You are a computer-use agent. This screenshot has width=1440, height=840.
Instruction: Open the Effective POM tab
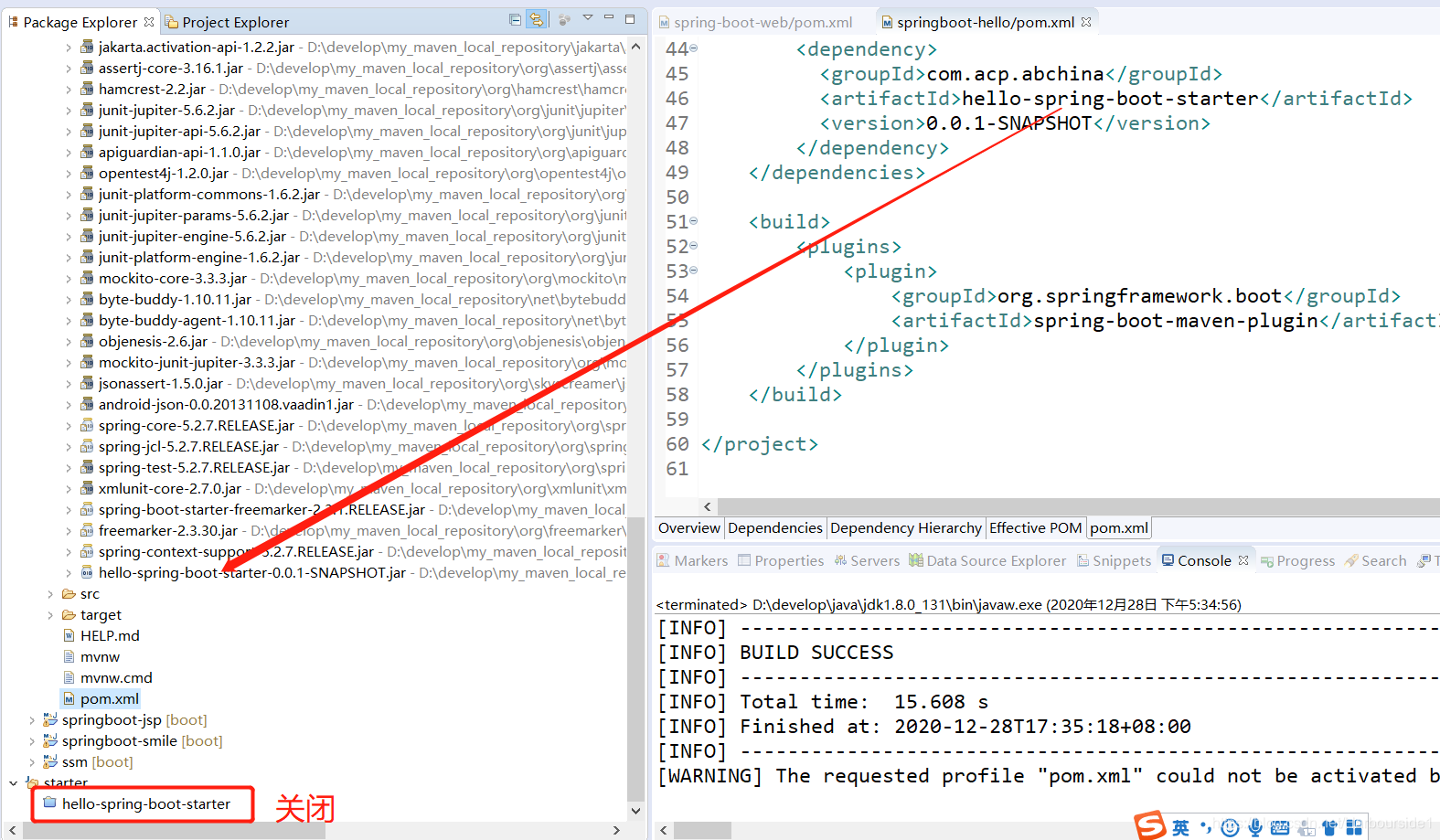pyautogui.click(x=1036, y=528)
